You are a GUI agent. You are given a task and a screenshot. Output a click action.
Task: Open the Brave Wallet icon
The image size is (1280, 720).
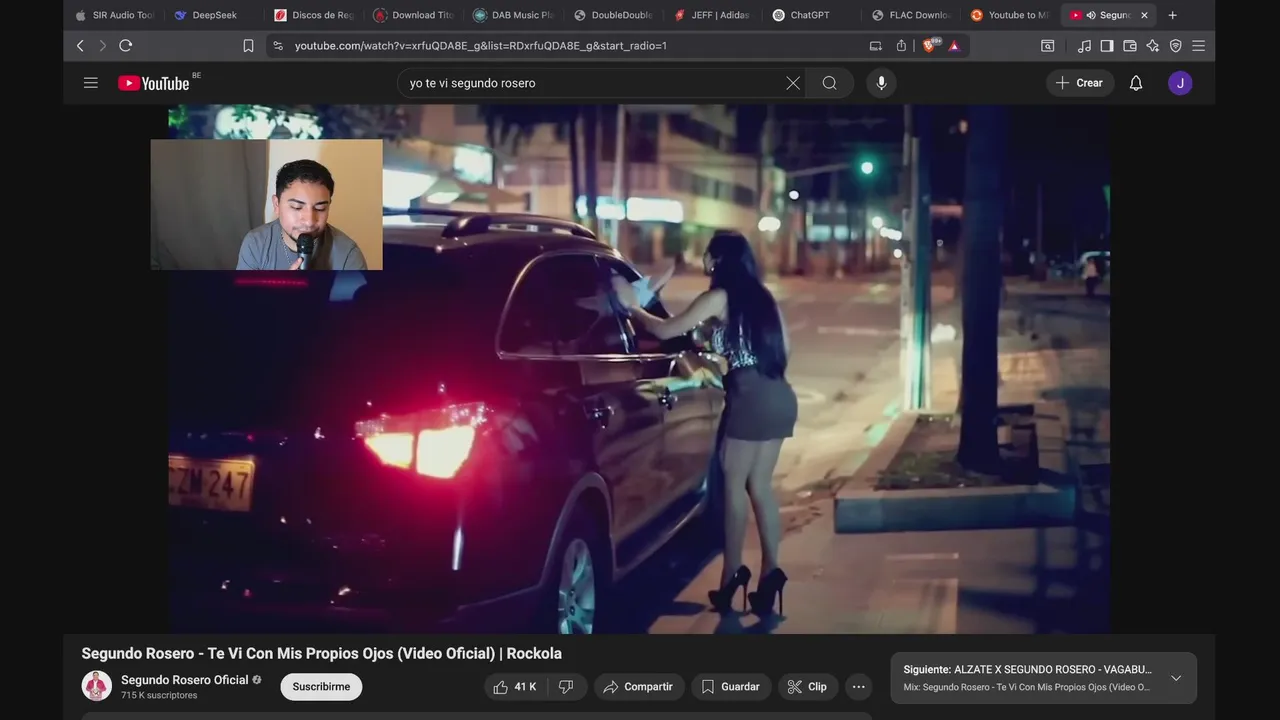[x=1130, y=45]
